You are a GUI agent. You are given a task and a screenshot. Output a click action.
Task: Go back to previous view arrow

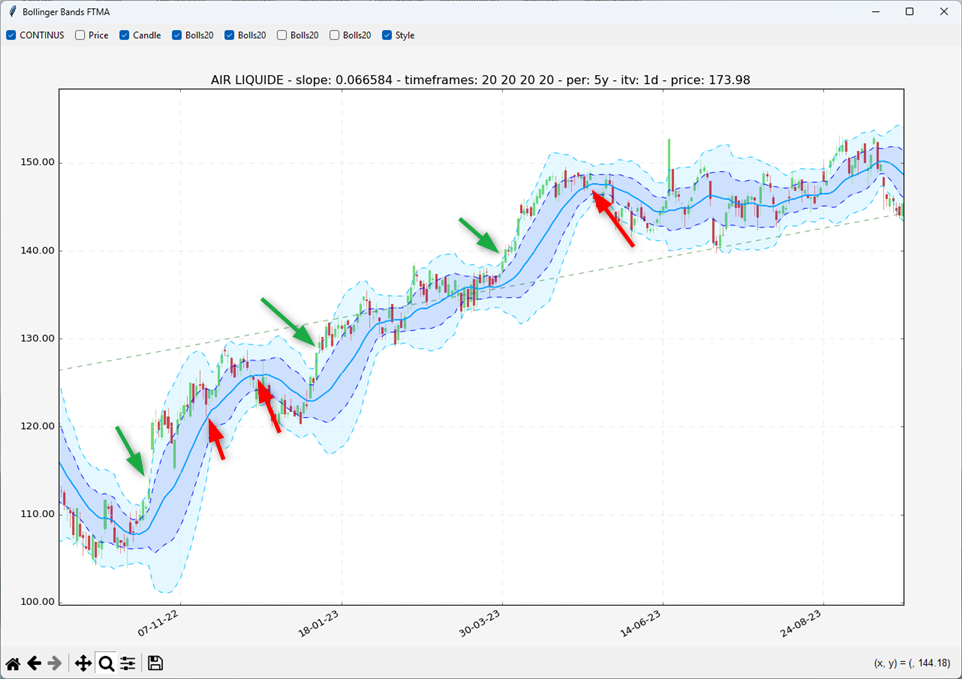(x=34, y=663)
